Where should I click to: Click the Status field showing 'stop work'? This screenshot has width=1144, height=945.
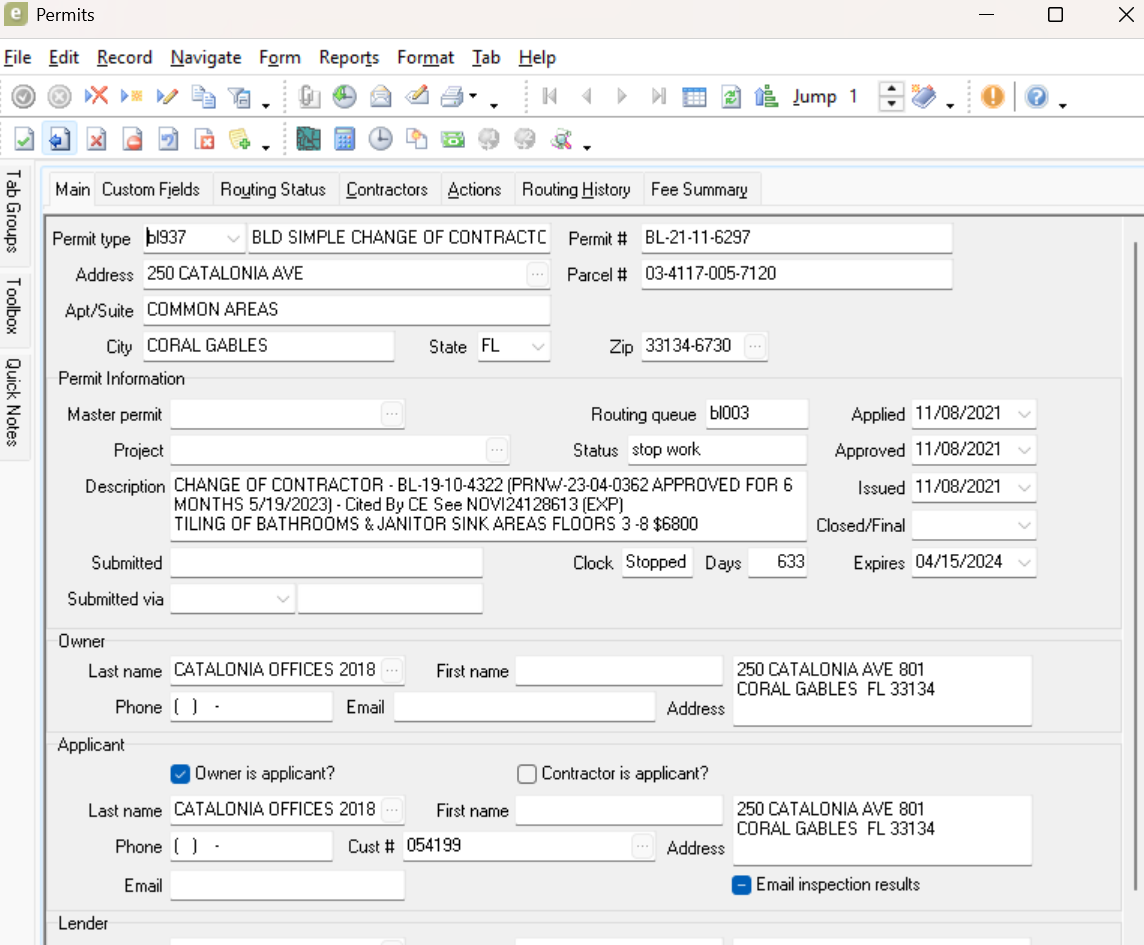(716, 450)
